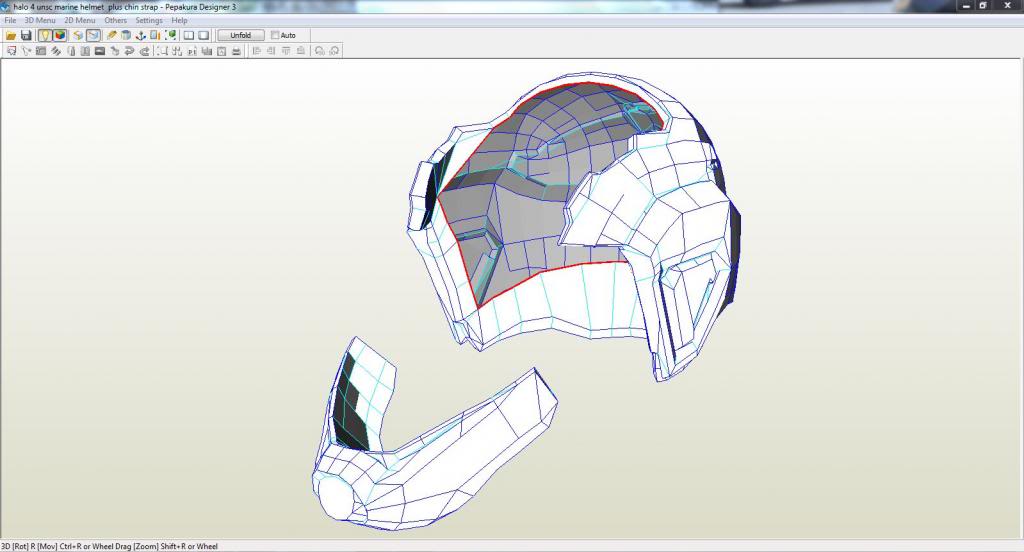Image resolution: width=1024 pixels, height=552 pixels.
Task: Click the cylinder bucket icon in toolbar
Action: [126, 35]
